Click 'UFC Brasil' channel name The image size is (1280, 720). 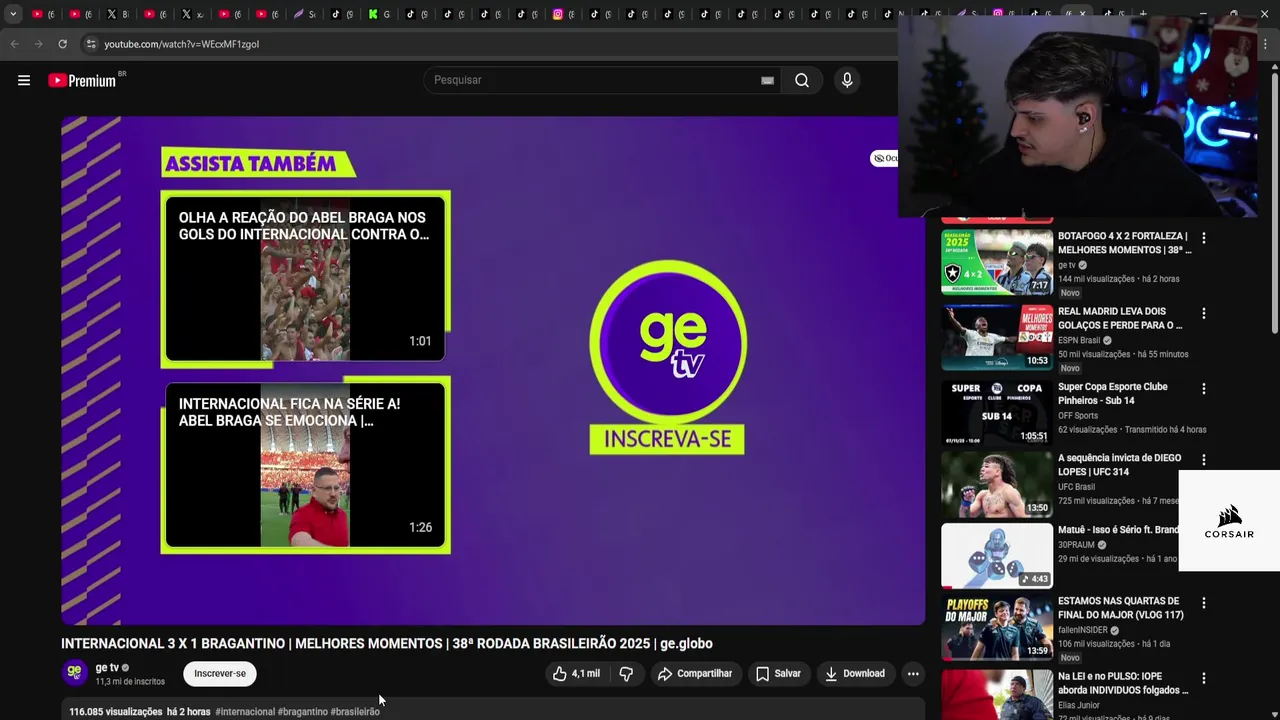[1076, 487]
